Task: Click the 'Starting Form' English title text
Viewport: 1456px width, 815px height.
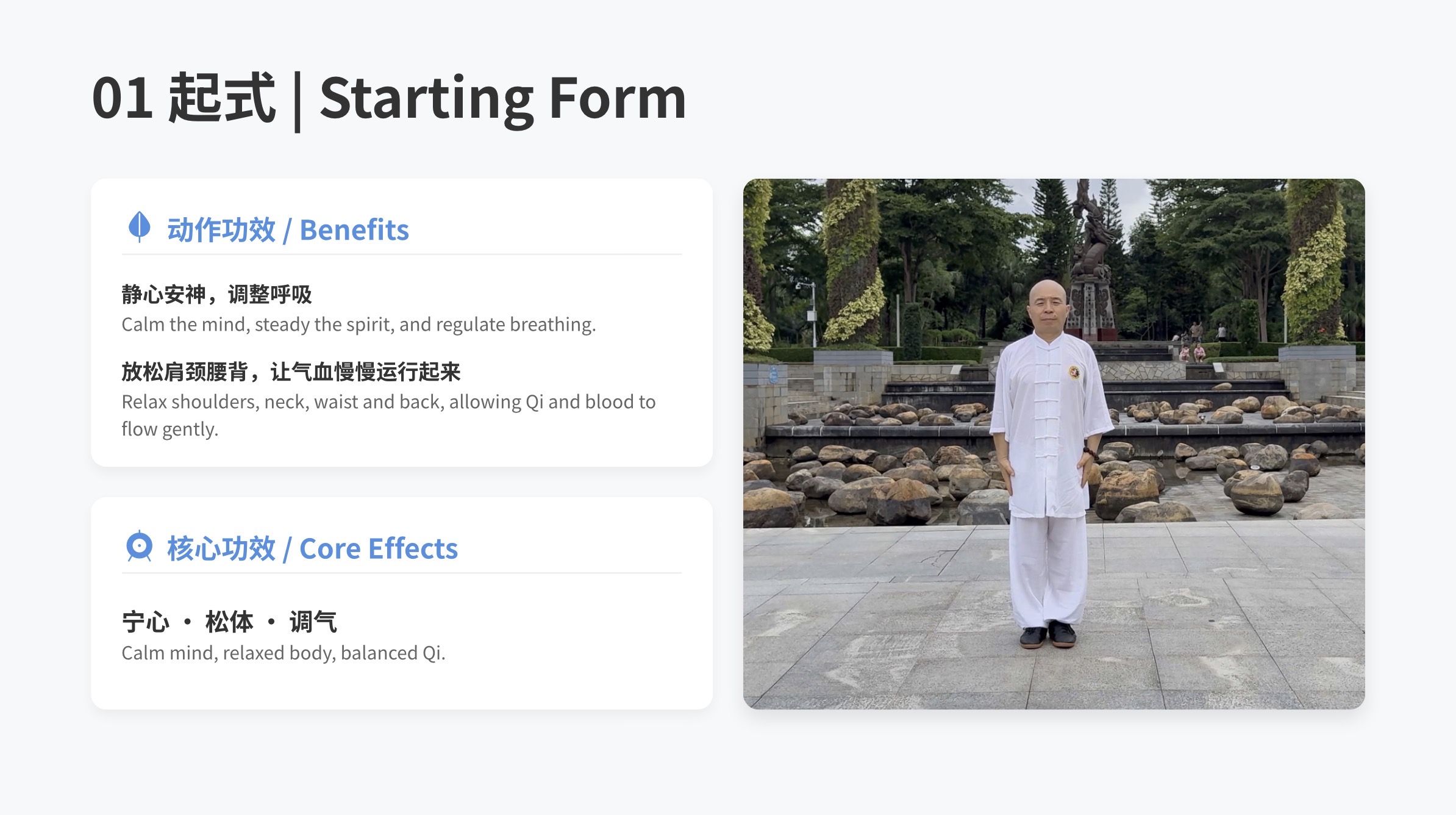Action: (x=503, y=99)
